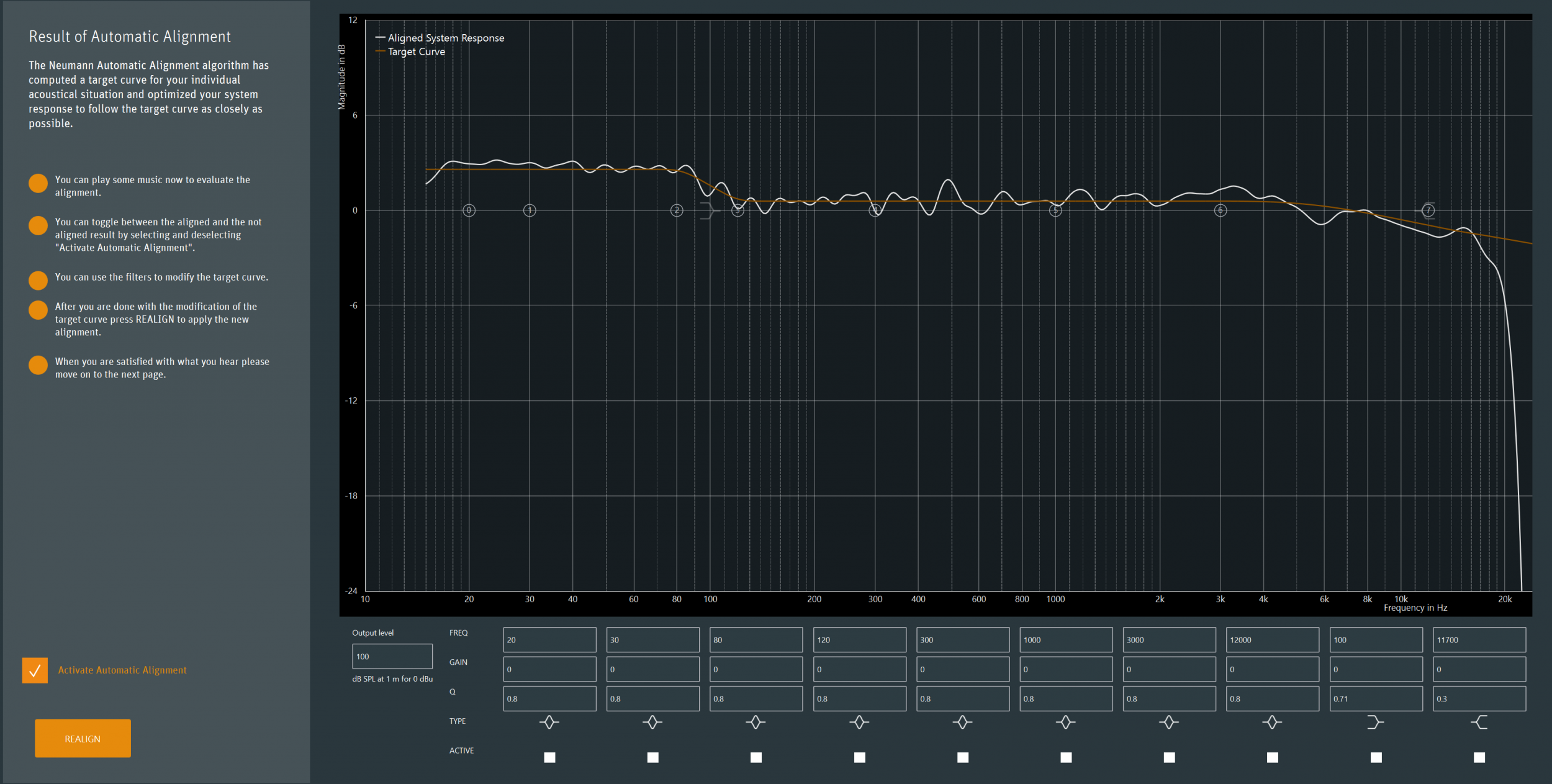Click the peaking filter type icon under 1000 Hz

[1066, 722]
